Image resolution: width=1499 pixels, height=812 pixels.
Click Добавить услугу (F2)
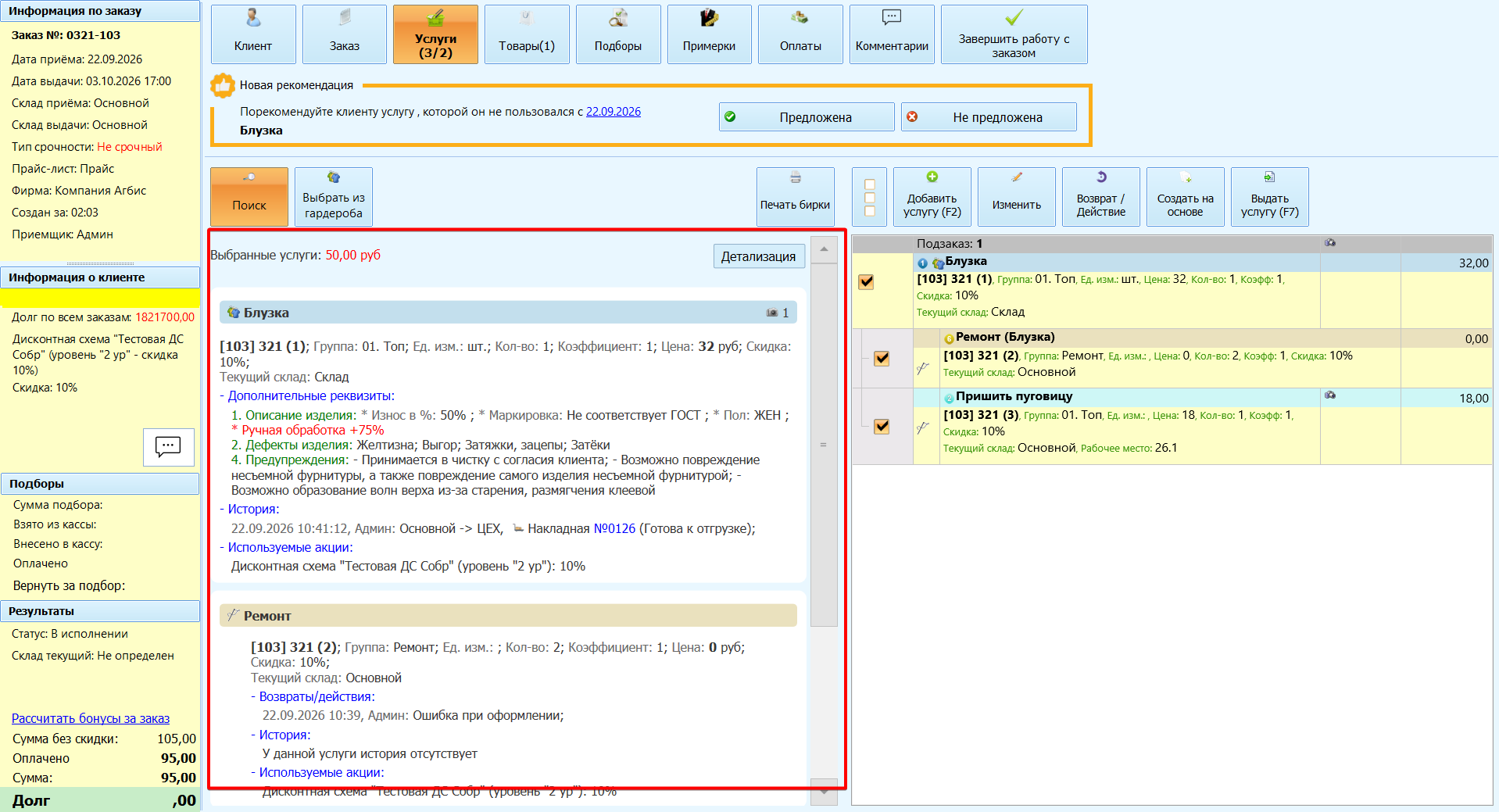tap(932, 197)
